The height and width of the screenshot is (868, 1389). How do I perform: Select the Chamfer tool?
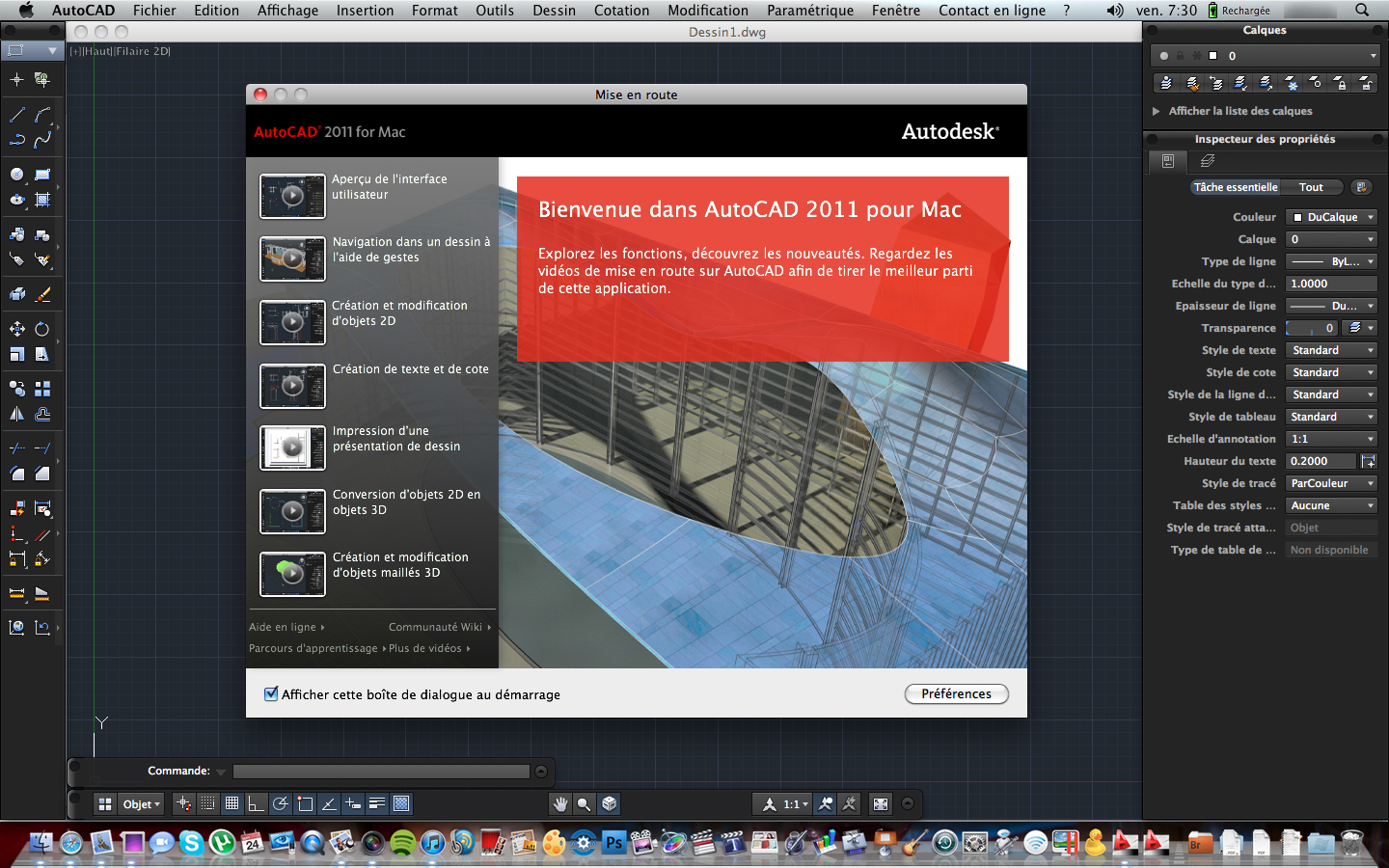click(x=42, y=474)
